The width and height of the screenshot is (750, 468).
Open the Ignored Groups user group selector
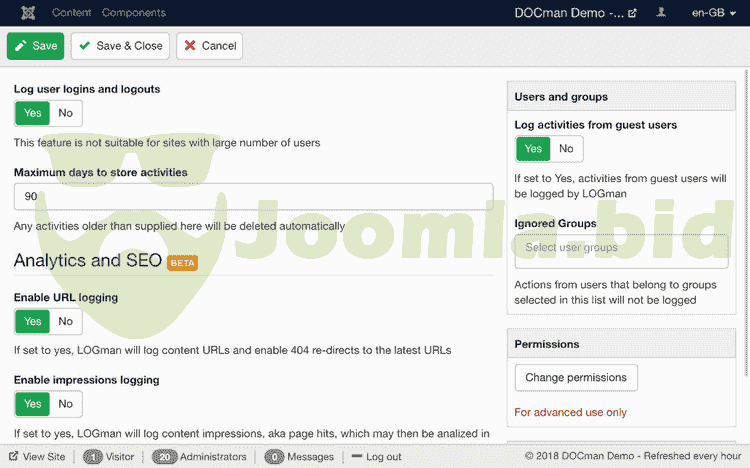(x=621, y=251)
